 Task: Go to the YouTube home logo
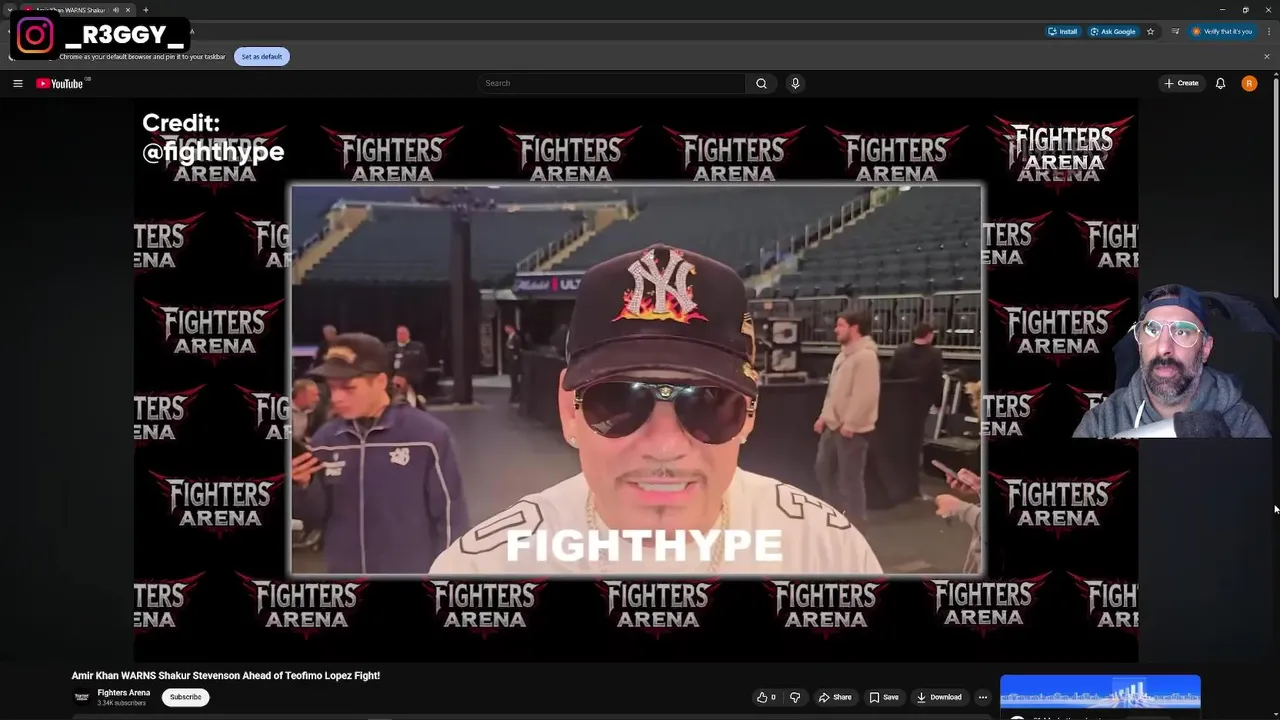[x=60, y=84]
